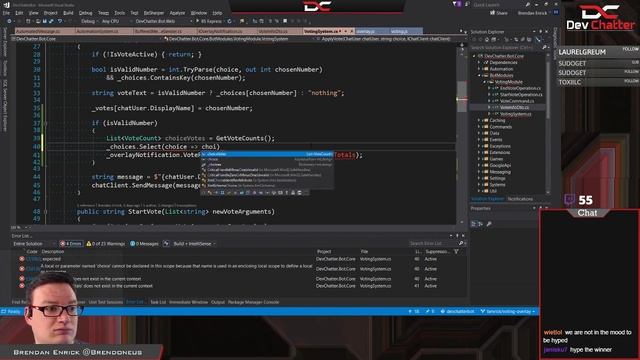This screenshot has height=360, width=640.
Task: Select the Games folder
Action: pos(496,159)
